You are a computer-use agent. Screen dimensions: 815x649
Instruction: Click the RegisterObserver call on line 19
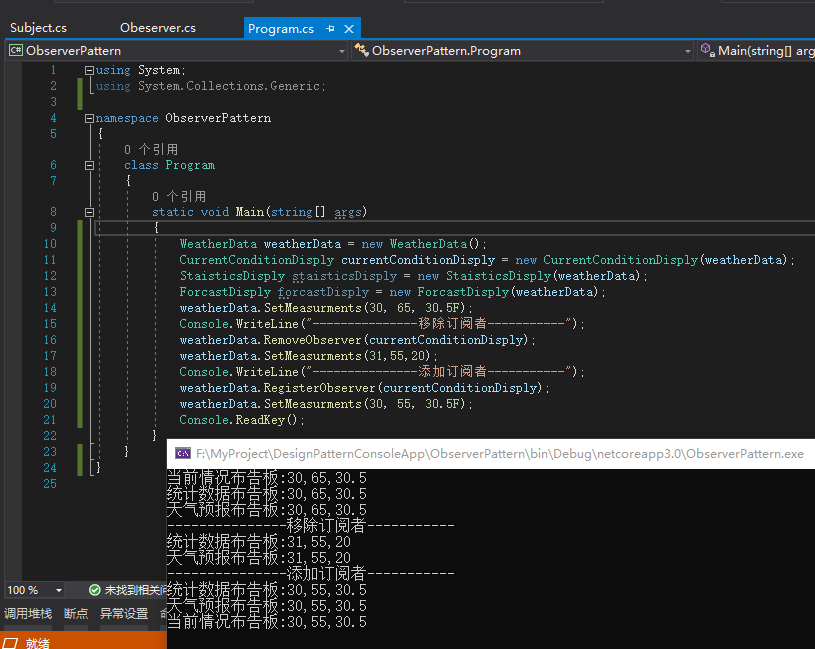(x=319, y=388)
